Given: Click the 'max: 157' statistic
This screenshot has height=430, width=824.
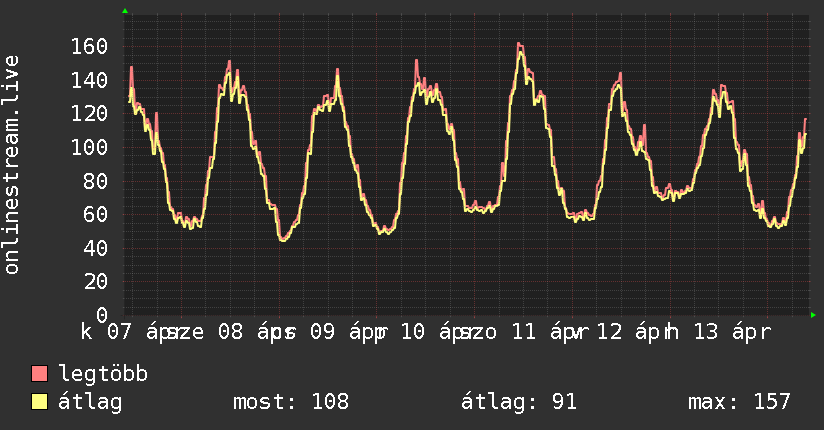Looking at the screenshot, I should pyautogui.click(x=739, y=403).
